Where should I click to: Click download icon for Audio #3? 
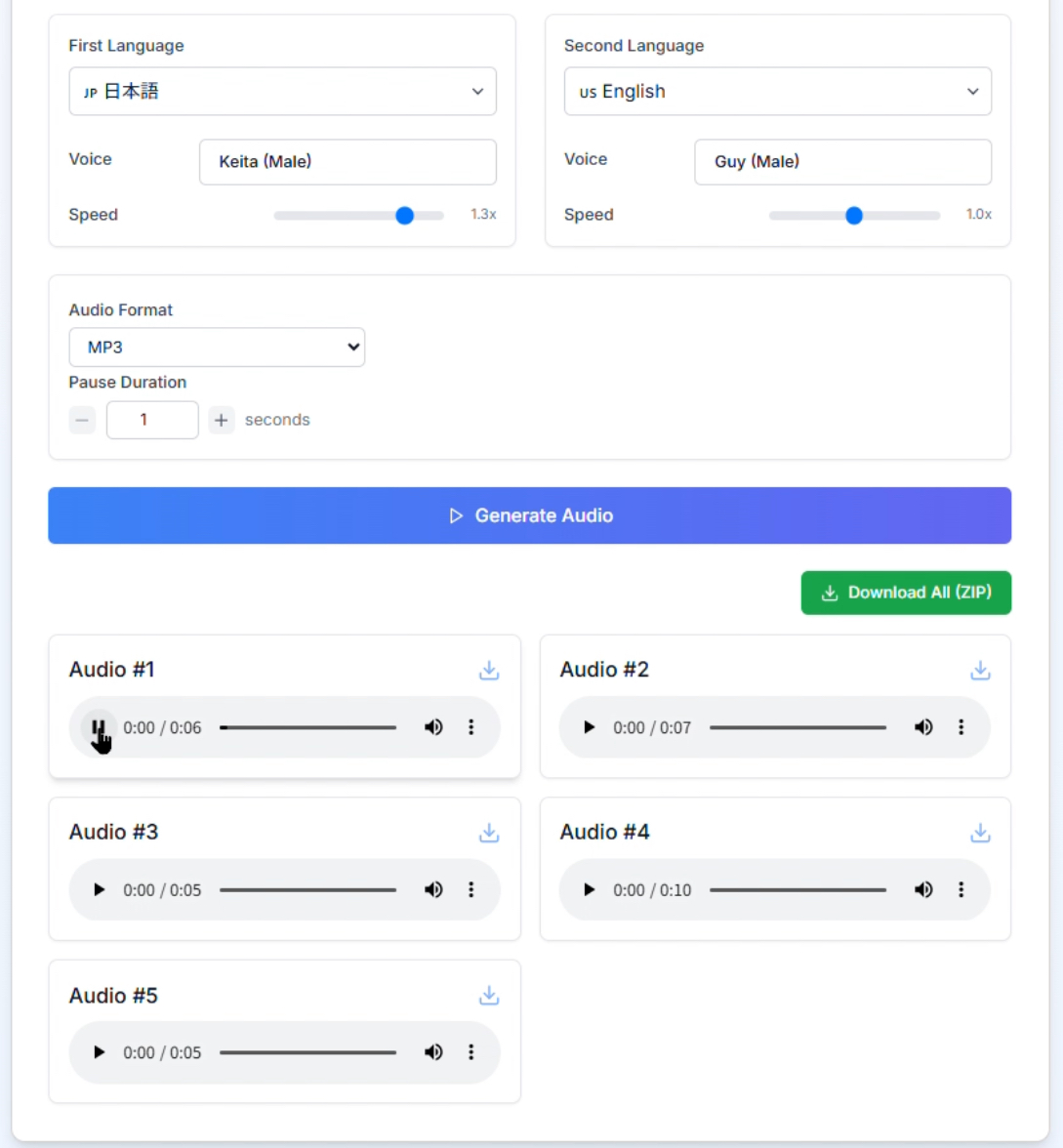click(489, 833)
